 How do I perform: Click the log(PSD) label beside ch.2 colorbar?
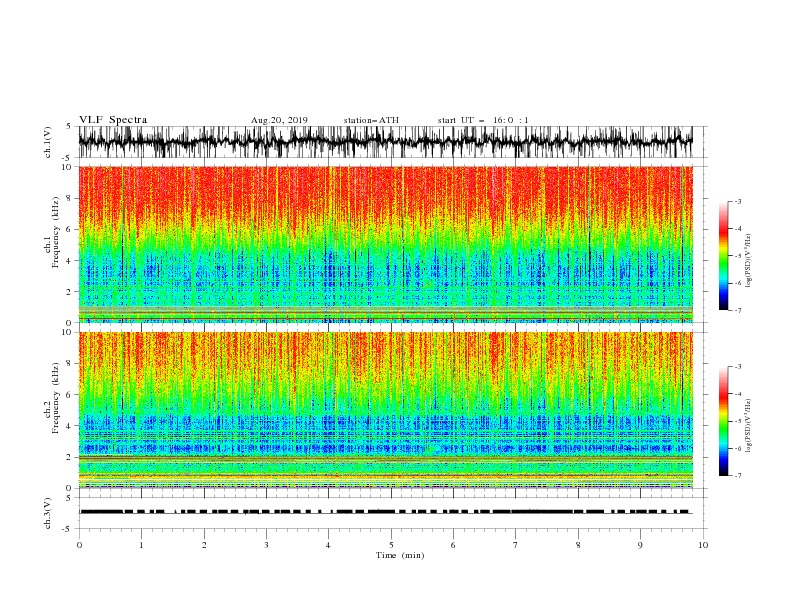click(x=748, y=426)
